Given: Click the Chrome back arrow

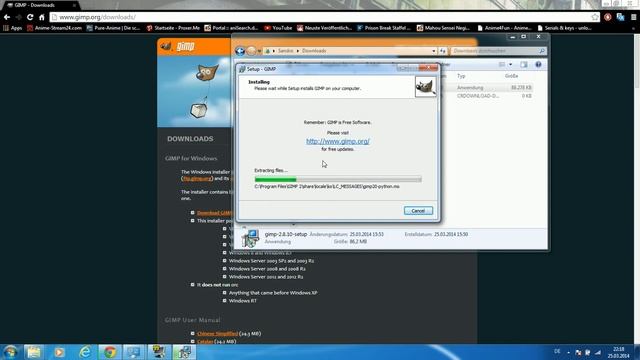Looking at the screenshot, I should click(x=7, y=17).
